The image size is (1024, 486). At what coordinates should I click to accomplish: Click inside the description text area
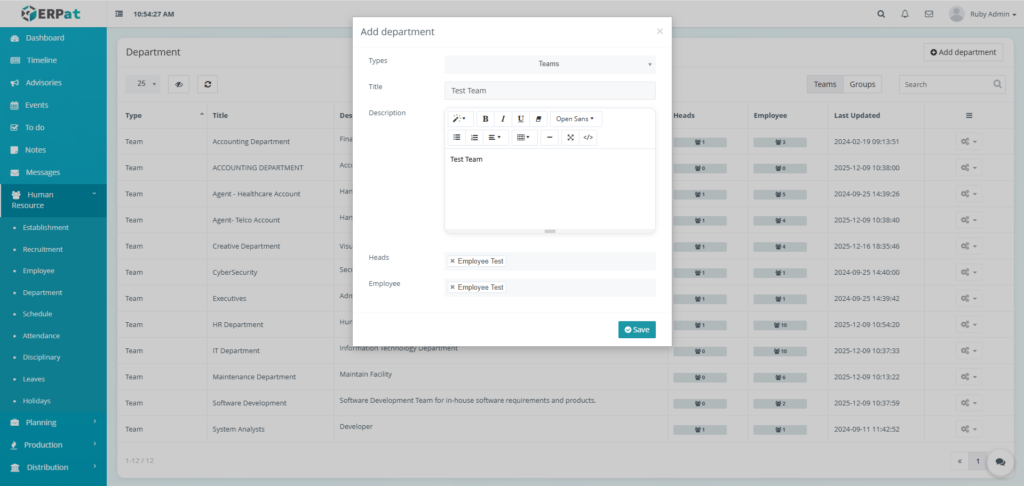click(550, 188)
